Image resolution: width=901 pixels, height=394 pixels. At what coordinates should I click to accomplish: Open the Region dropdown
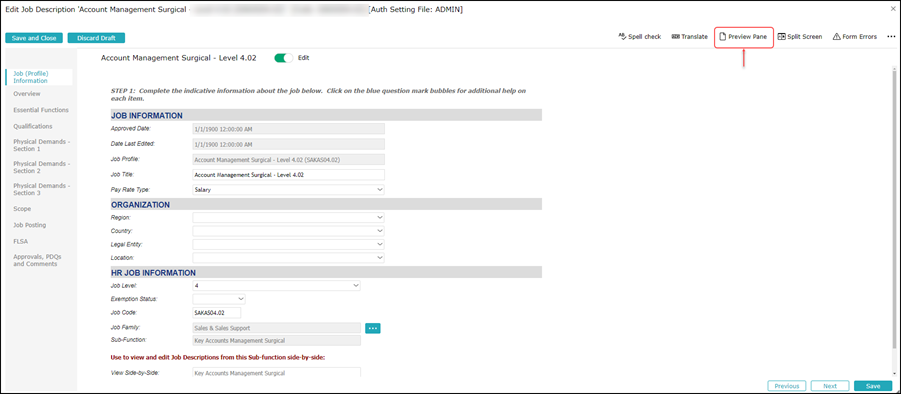pyautogui.click(x=288, y=217)
